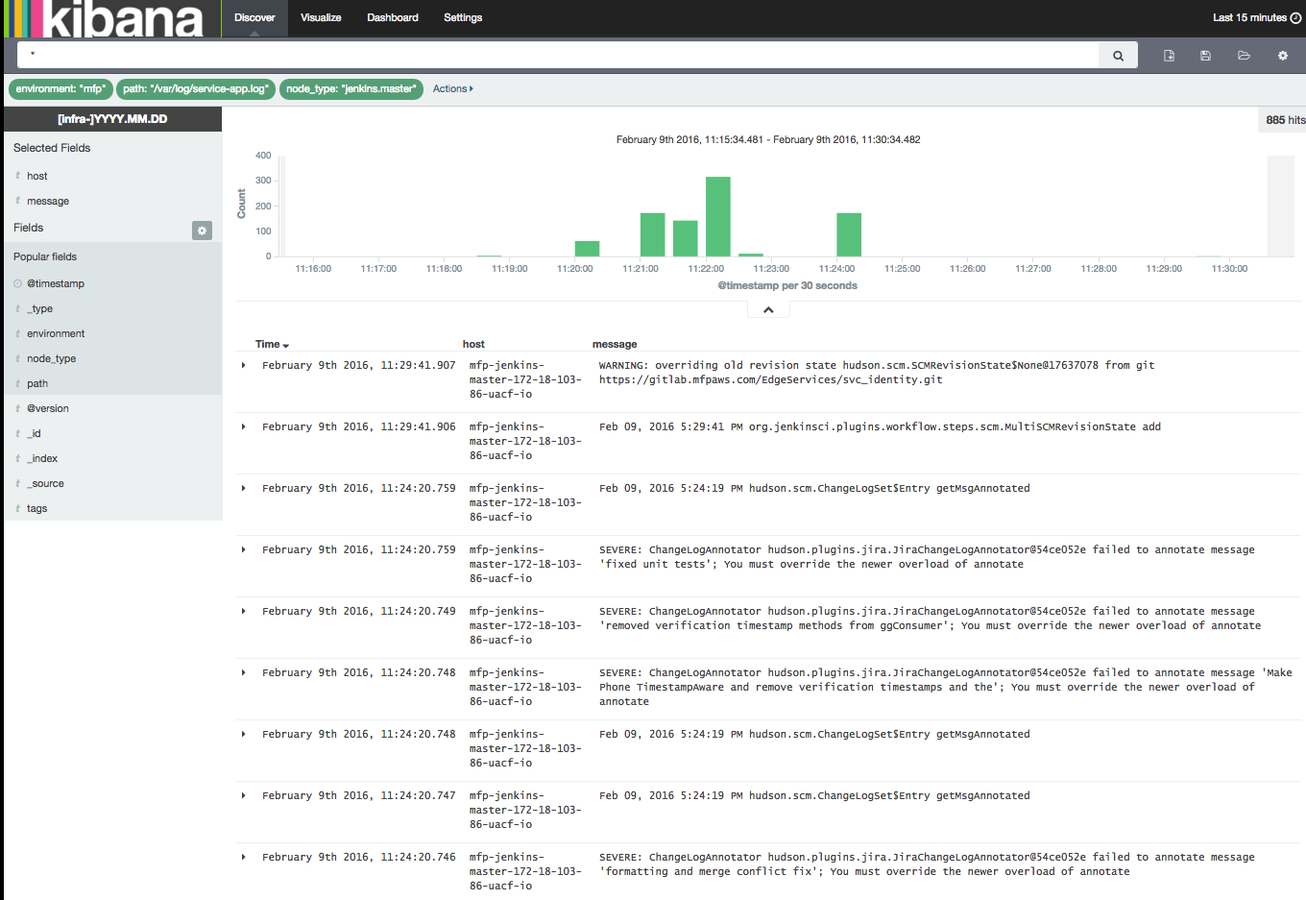Go to the Dashboard tab
Image resolution: width=1306 pixels, height=900 pixels.
[392, 18]
